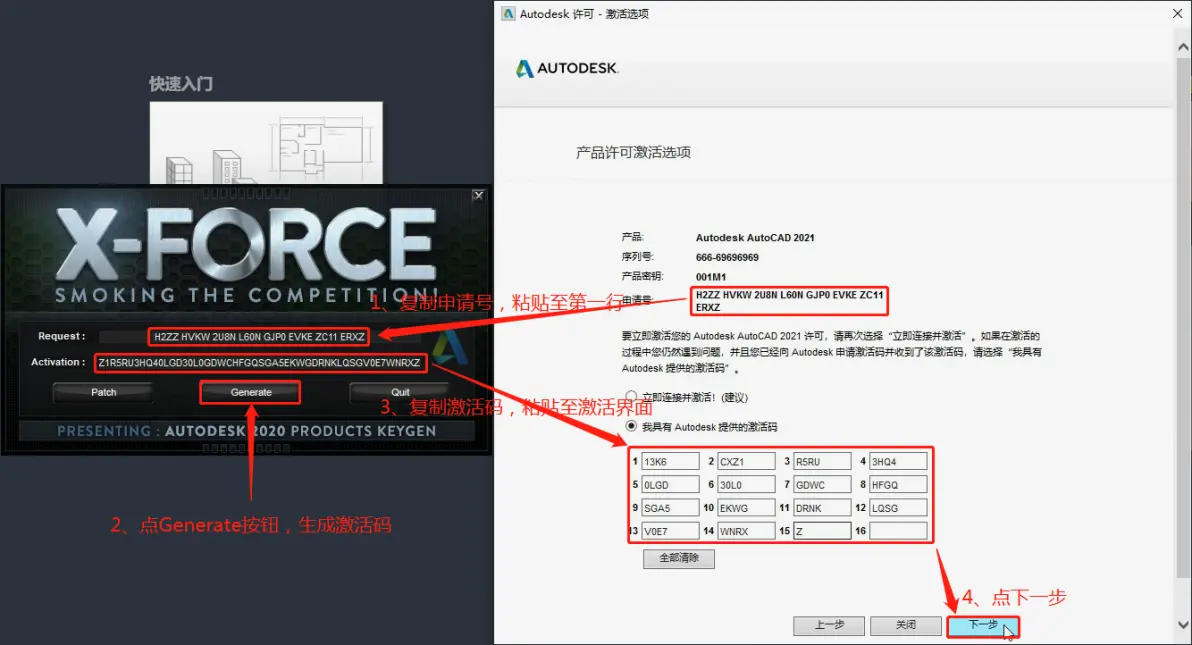The height and width of the screenshot is (645, 1192).
Task: Click activation code box 9 containing SGA5
Action: click(670, 508)
